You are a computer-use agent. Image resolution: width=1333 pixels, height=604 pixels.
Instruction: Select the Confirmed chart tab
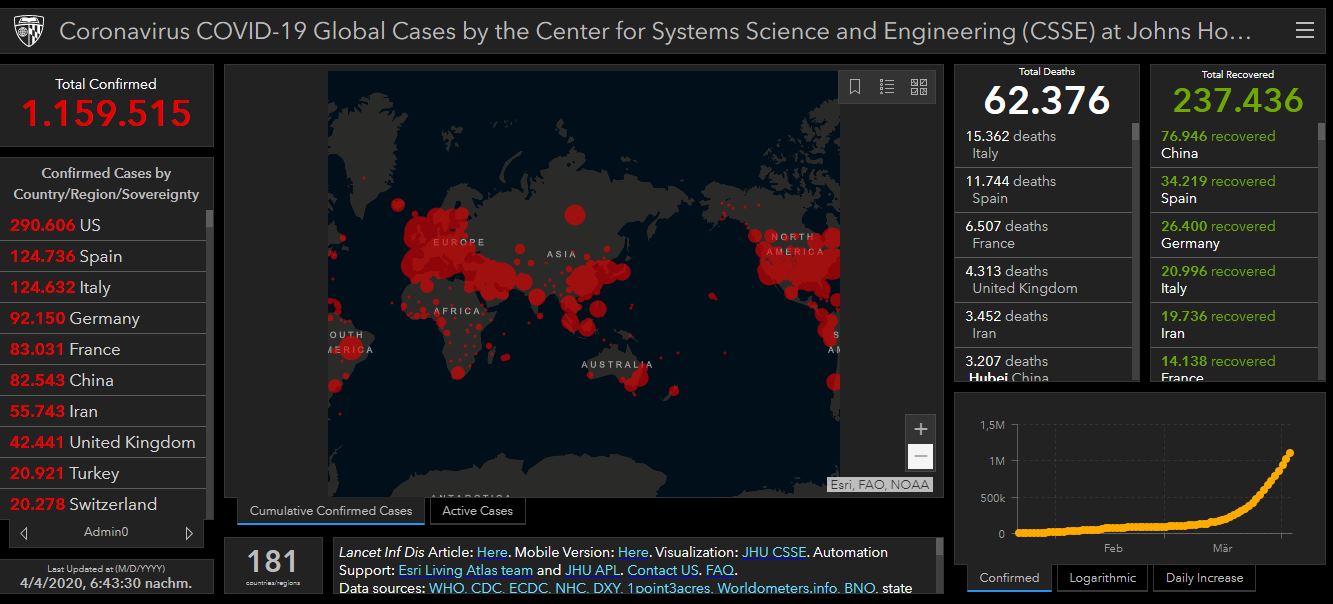click(1009, 578)
